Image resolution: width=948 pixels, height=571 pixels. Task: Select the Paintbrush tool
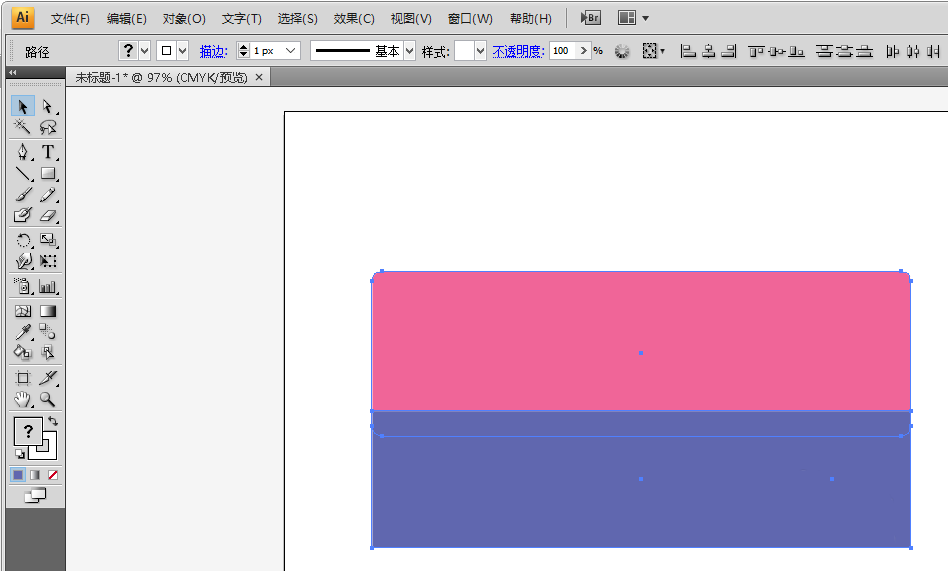pos(23,194)
